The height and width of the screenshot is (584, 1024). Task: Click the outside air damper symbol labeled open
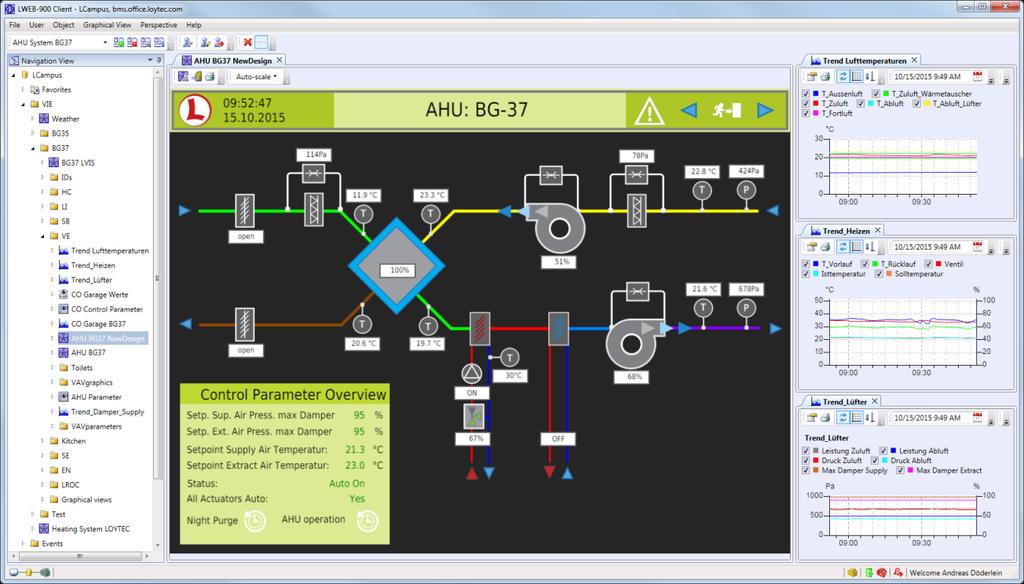[x=245, y=210]
